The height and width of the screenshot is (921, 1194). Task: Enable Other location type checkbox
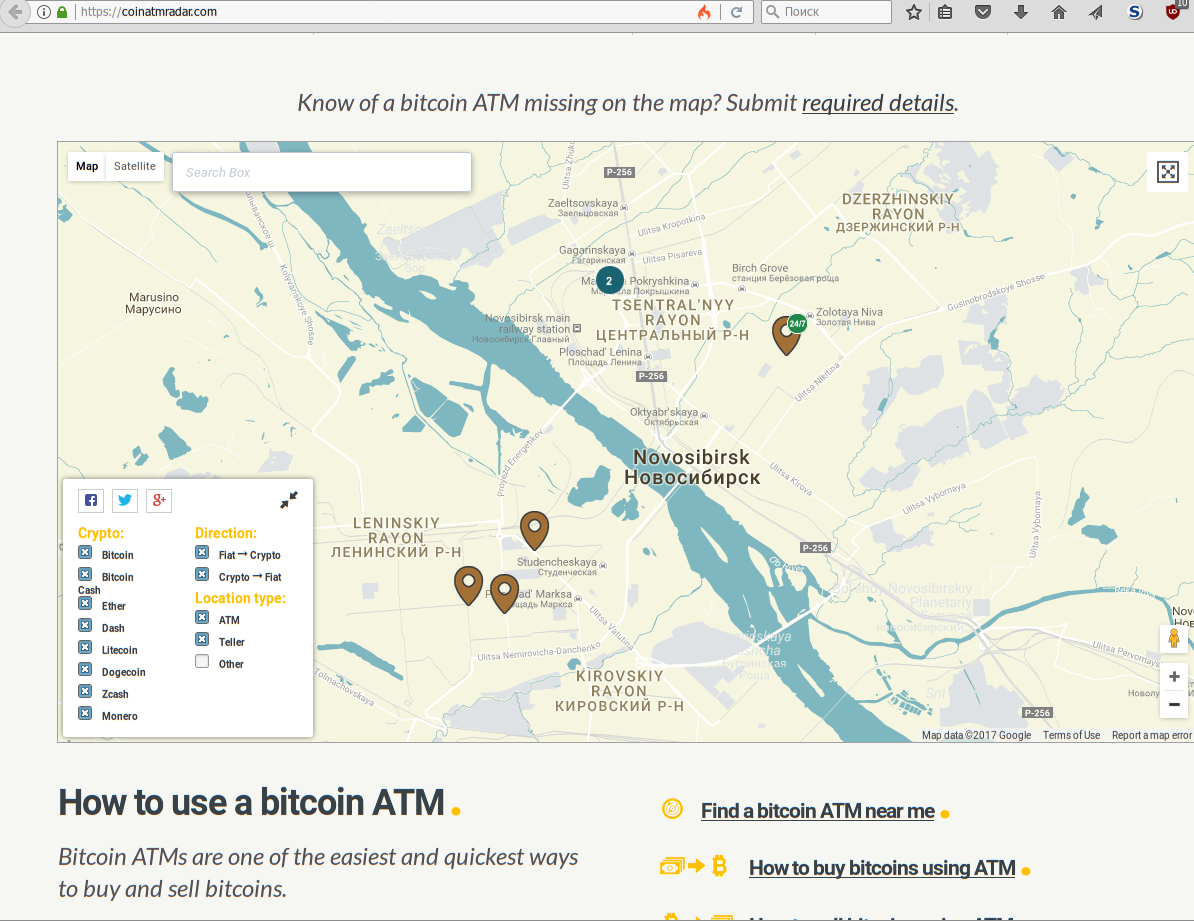coord(202,661)
